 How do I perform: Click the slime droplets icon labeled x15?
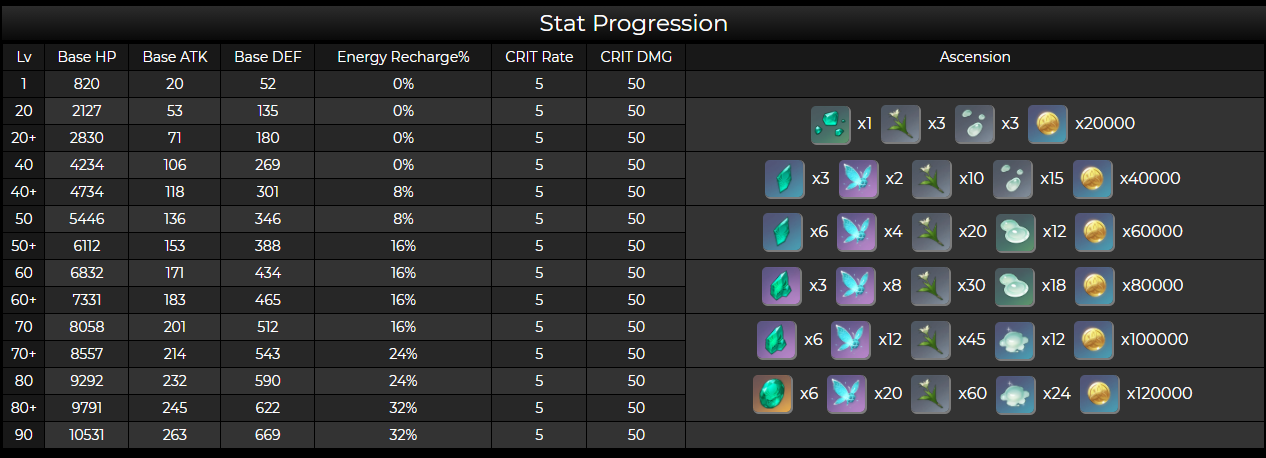(x=1012, y=178)
